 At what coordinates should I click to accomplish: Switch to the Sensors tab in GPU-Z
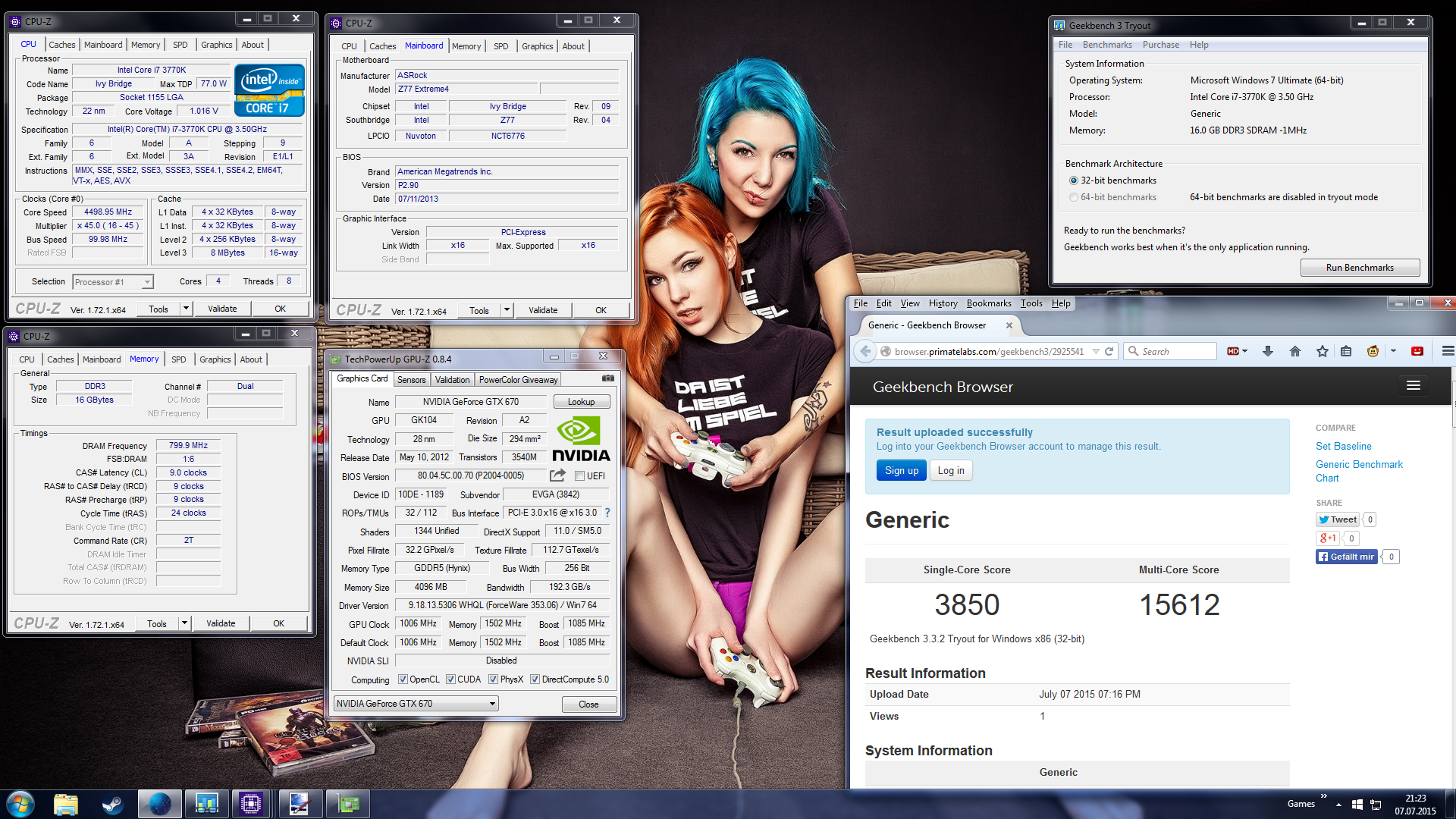[x=411, y=380]
